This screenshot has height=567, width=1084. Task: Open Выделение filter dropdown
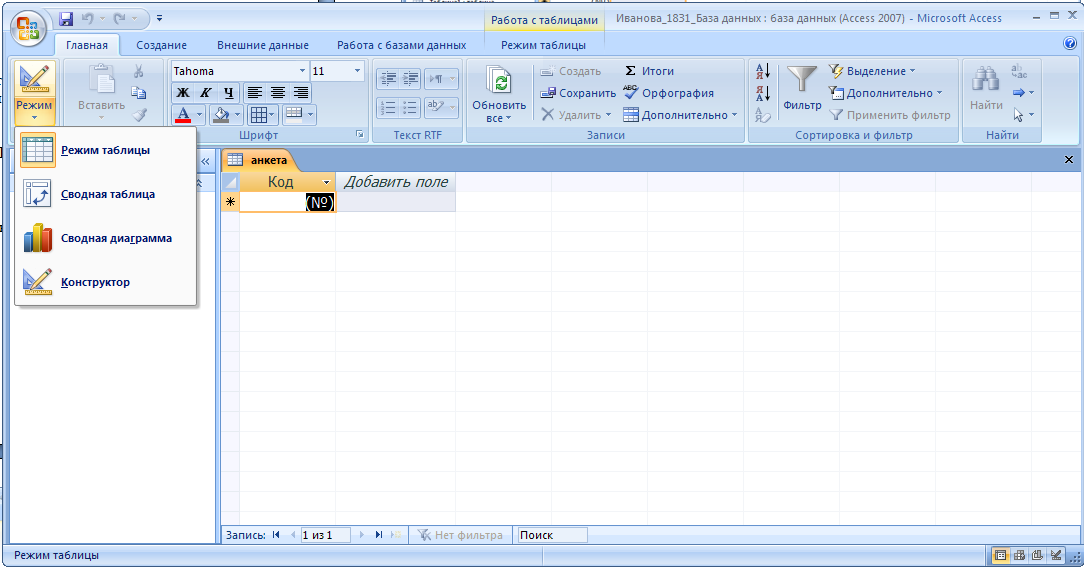tap(872, 71)
